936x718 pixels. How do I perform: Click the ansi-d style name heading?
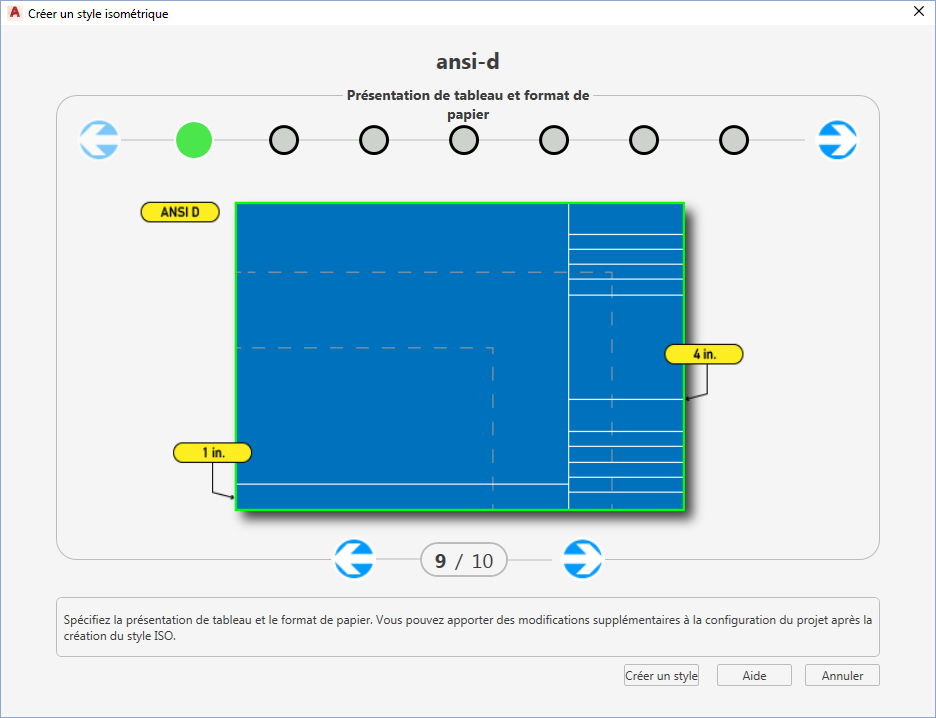[468, 61]
